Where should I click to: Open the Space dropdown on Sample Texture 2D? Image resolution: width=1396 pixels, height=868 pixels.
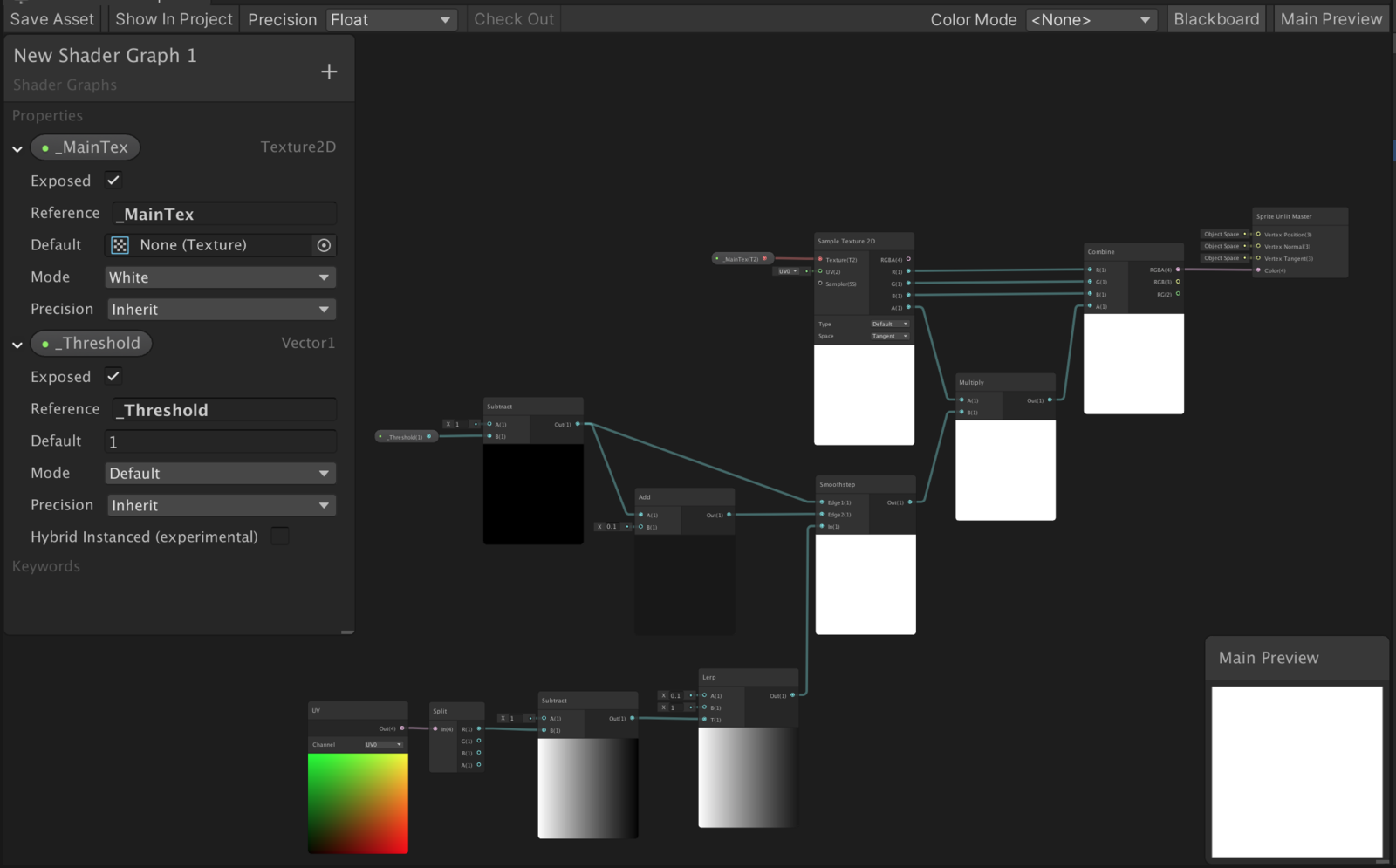890,336
